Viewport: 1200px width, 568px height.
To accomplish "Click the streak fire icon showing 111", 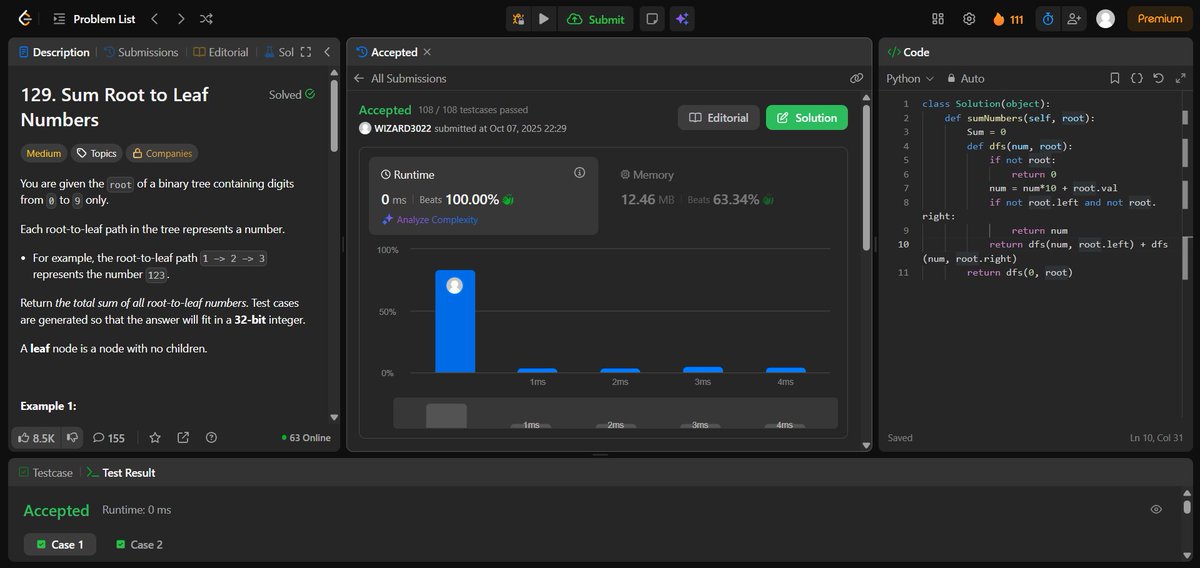I will coord(1007,18).
